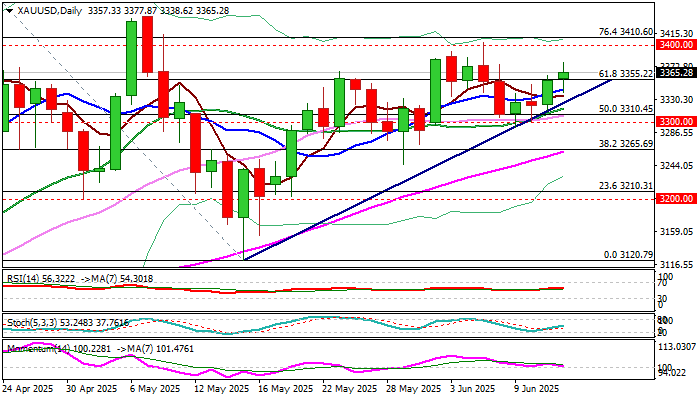Select the Stoch(5,3,3) indicator label
The height and width of the screenshot is (400, 700).
pyautogui.click(x=32, y=323)
